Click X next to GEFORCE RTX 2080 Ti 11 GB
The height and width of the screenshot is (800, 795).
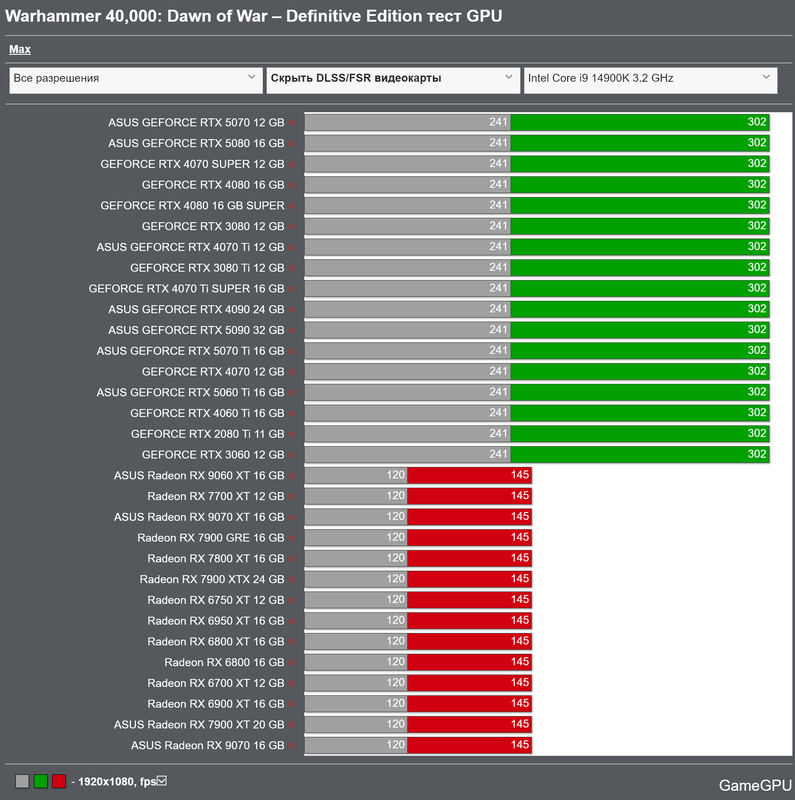click(x=291, y=435)
